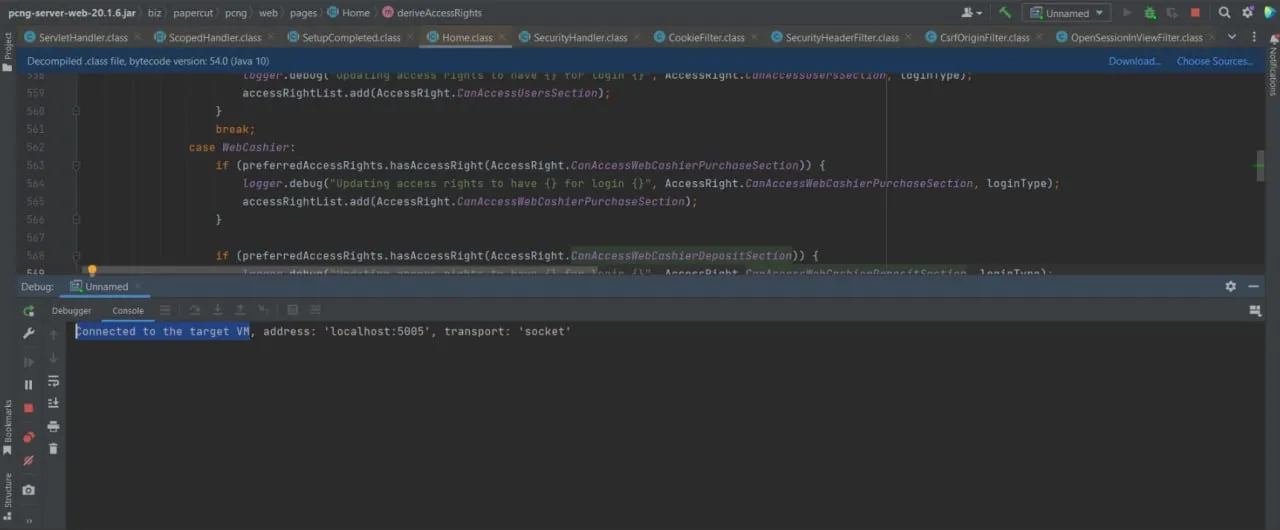Open the Bookmarks tool window
This screenshot has width=1280, height=530.
(7, 427)
